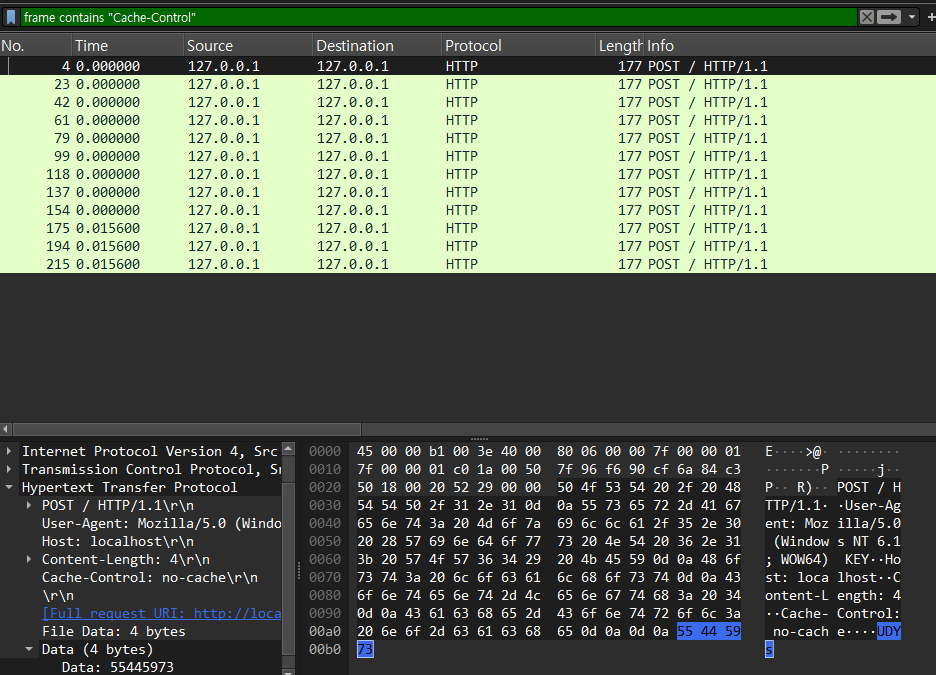936x675 pixels.
Task: Select packet number 175
Action: (x=468, y=228)
